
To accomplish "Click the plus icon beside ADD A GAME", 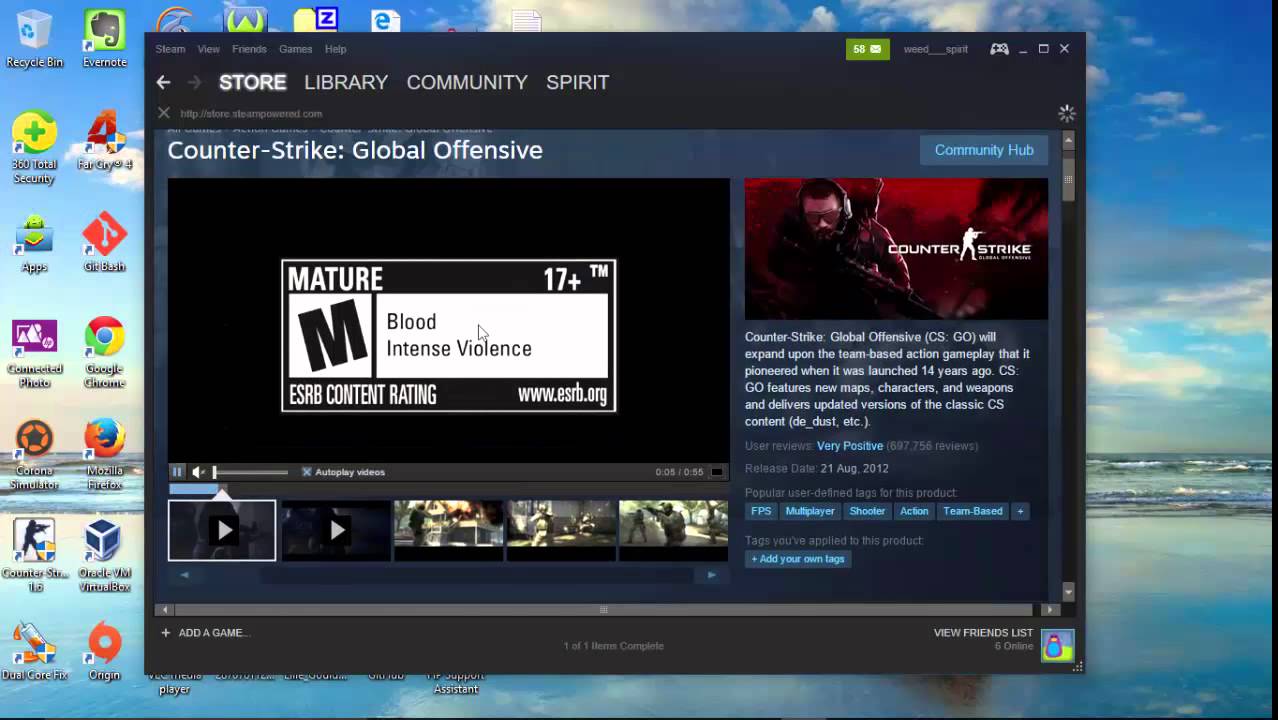I will [166, 633].
